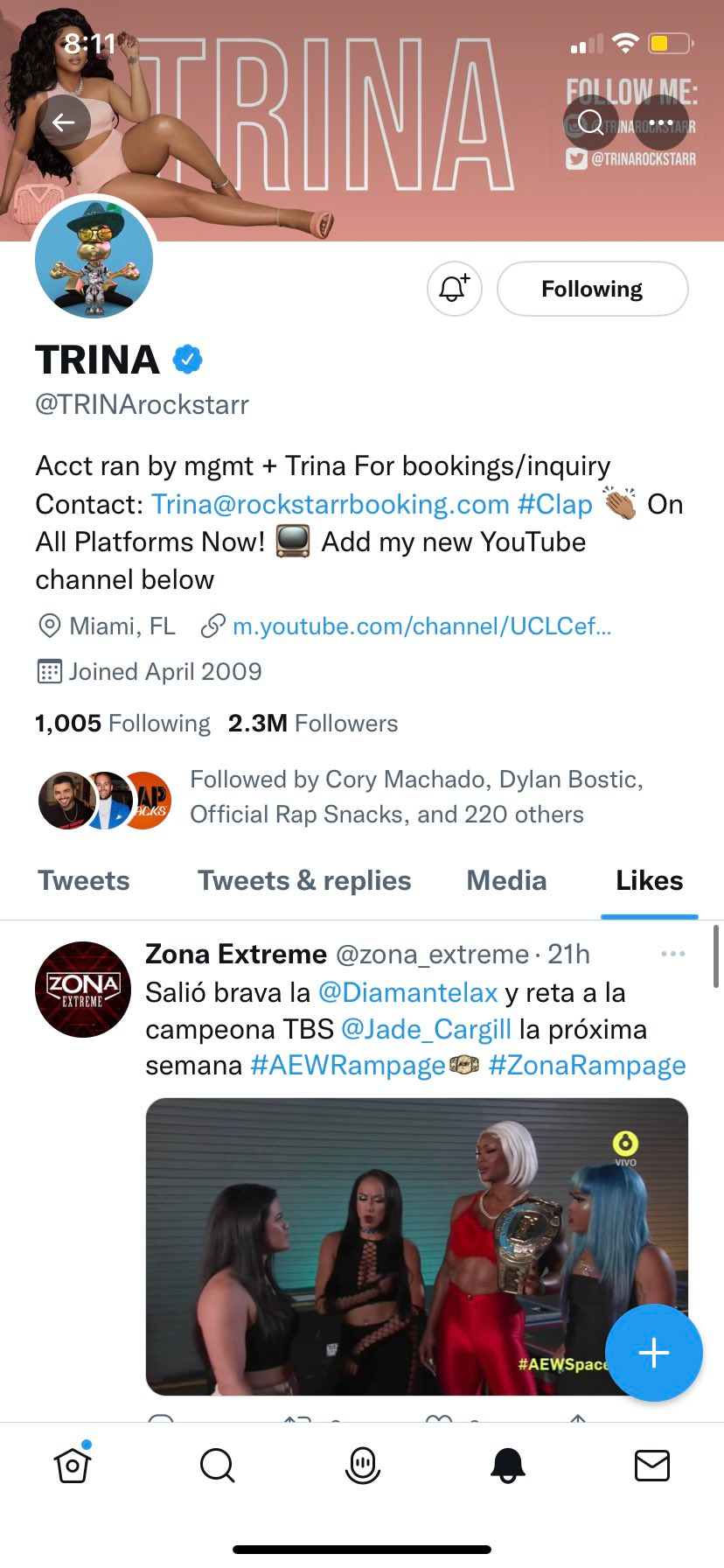Open Messages envelope icon
The width and height of the screenshot is (724, 1568).
click(x=651, y=1465)
